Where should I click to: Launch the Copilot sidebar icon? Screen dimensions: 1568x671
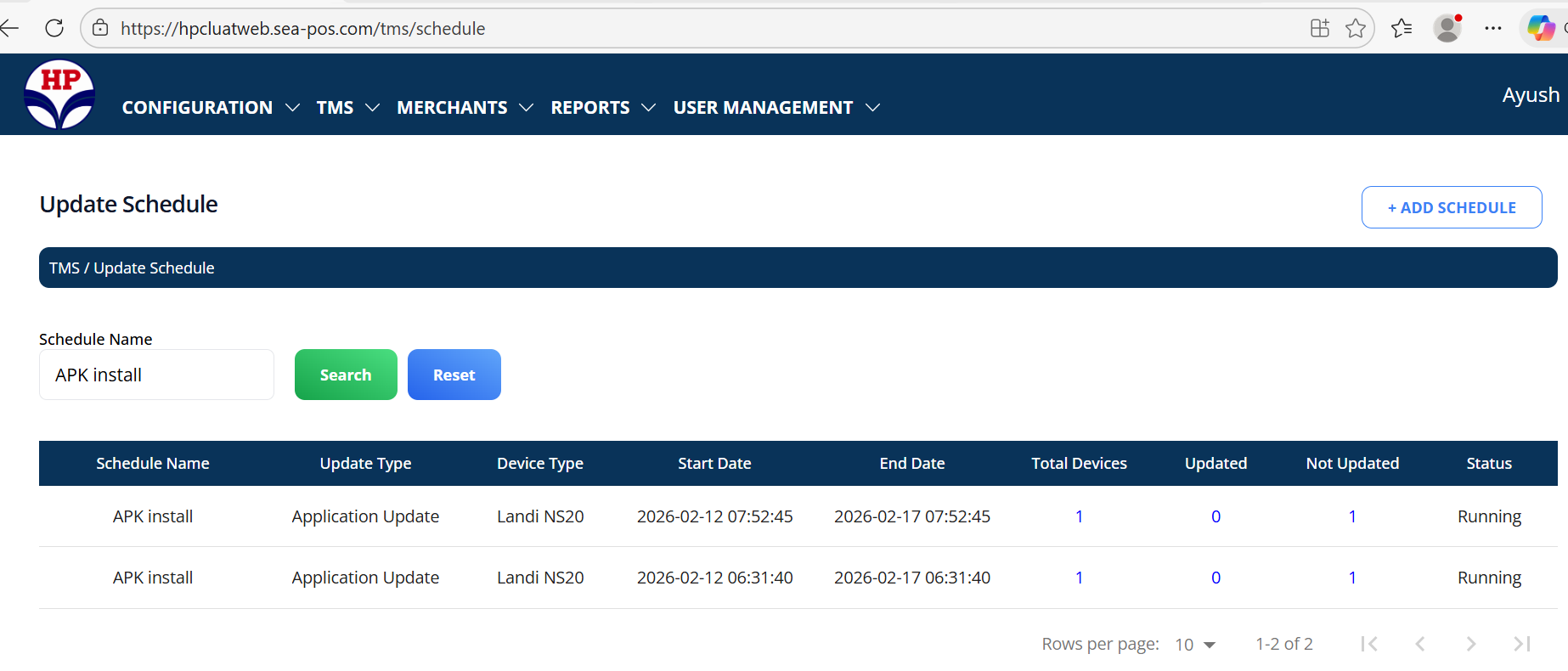[1541, 28]
